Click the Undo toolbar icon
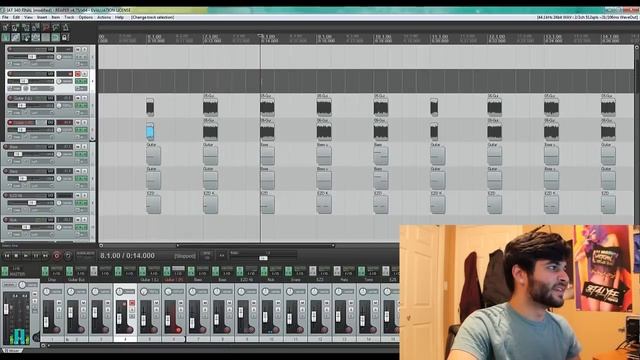This screenshot has height=360, width=640. (46, 27)
